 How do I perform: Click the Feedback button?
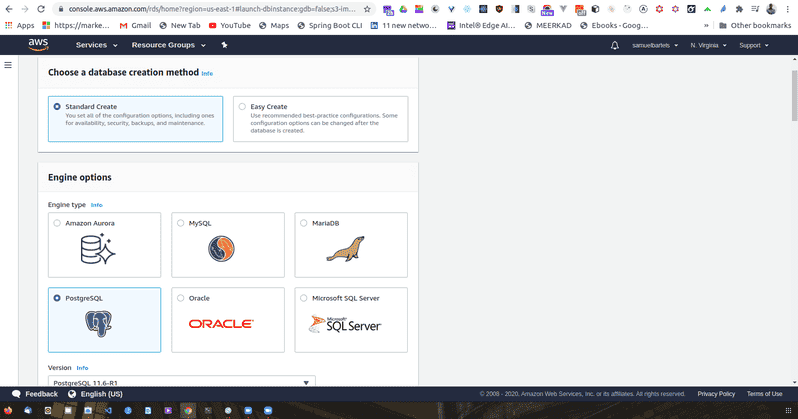[x=35, y=394]
